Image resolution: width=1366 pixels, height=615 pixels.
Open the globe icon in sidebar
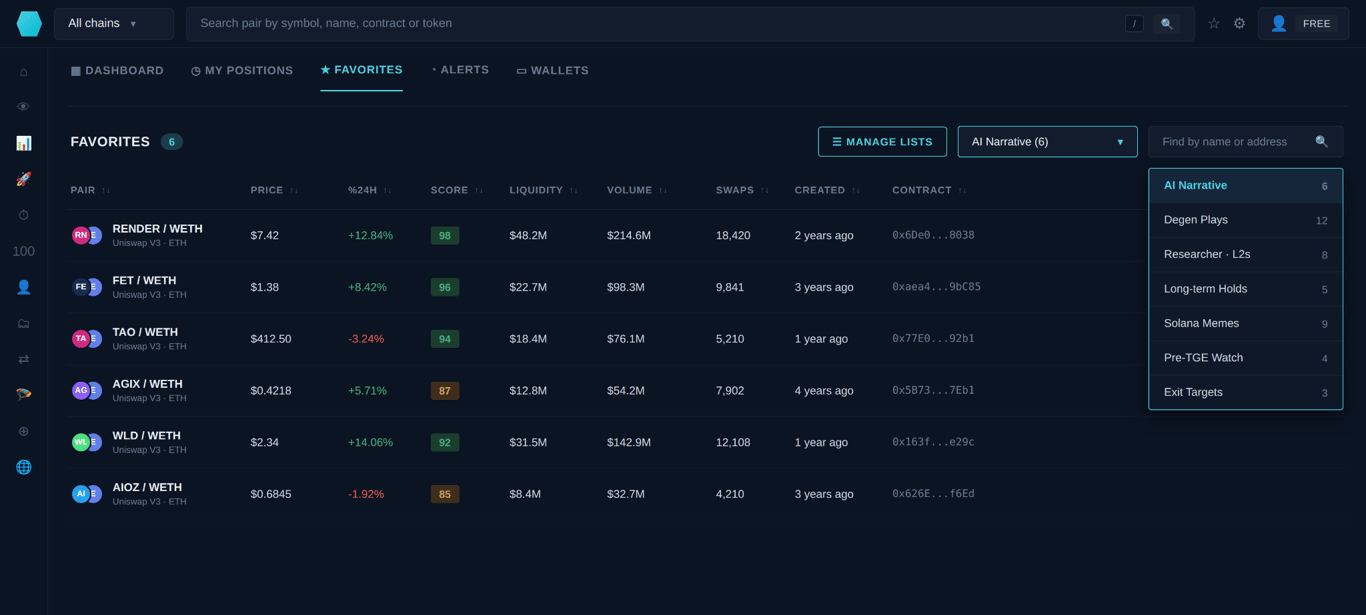(x=23, y=467)
